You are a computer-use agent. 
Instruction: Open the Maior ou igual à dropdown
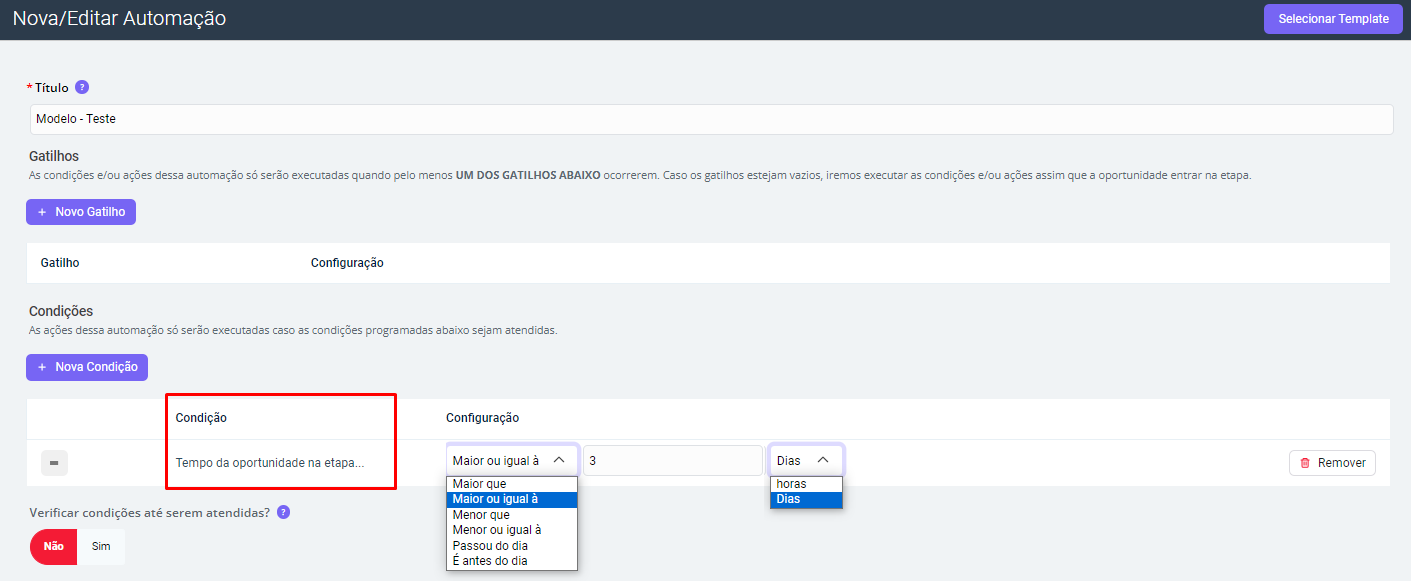coord(511,460)
